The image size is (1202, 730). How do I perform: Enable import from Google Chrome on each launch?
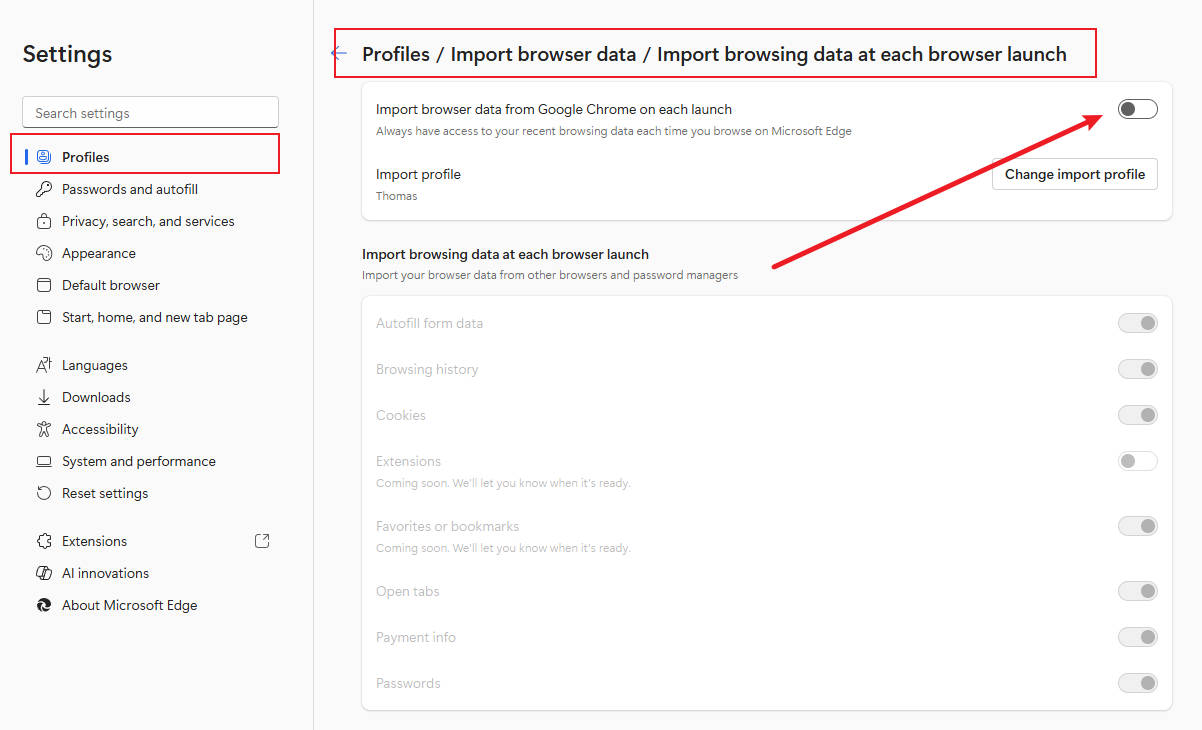click(1137, 109)
